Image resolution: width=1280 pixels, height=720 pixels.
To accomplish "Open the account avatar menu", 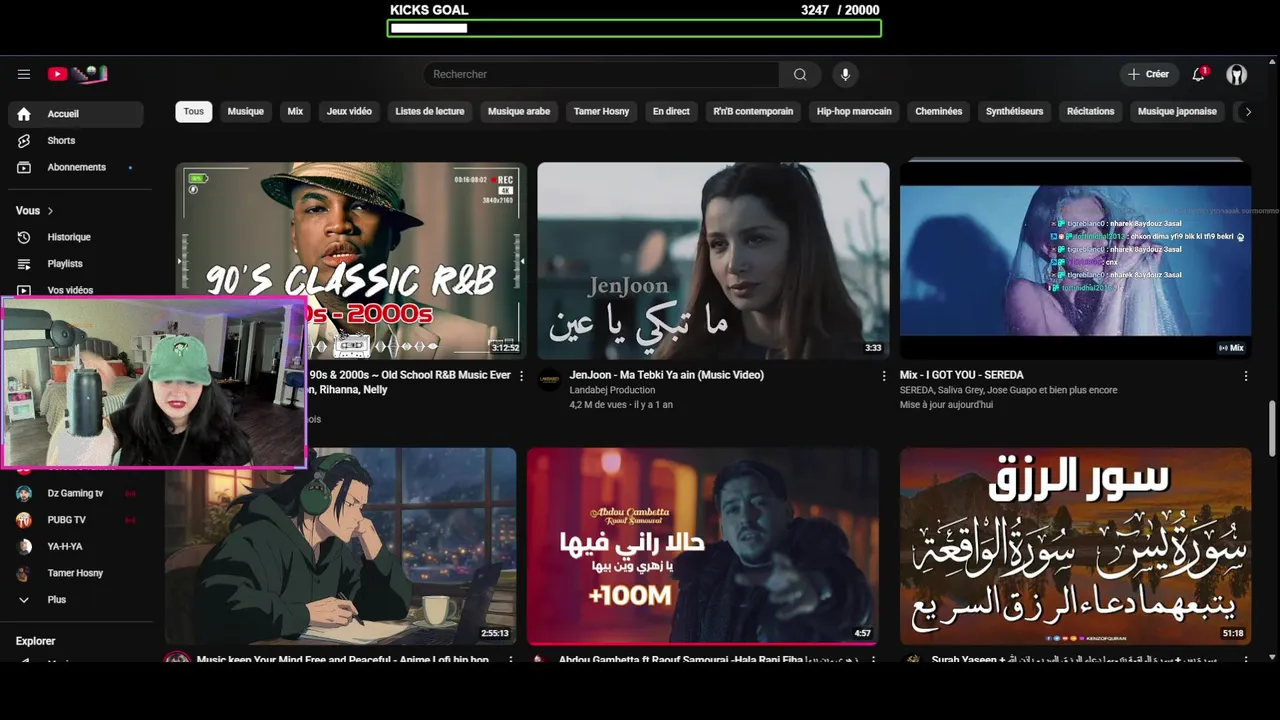I will (1237, 74).
